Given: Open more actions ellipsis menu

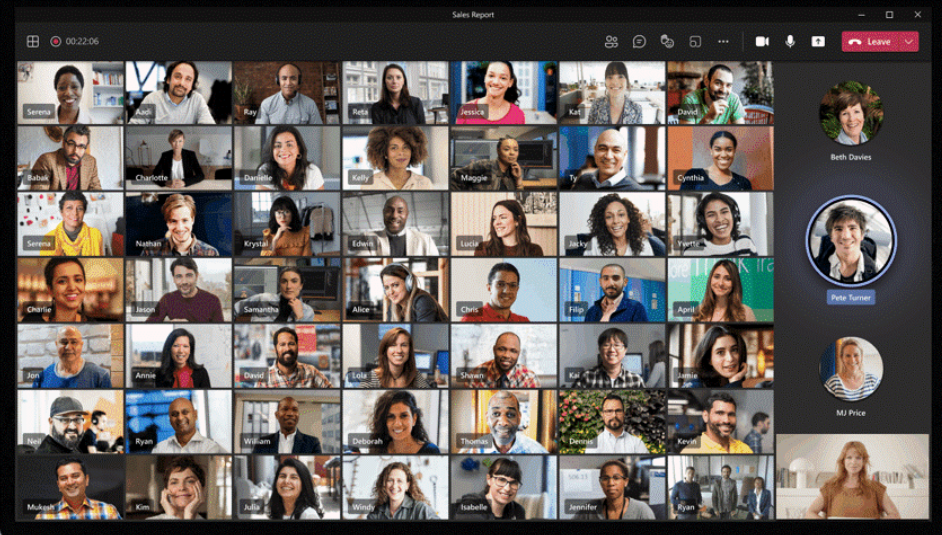Looking at the screenshot, I should point(723,41).
